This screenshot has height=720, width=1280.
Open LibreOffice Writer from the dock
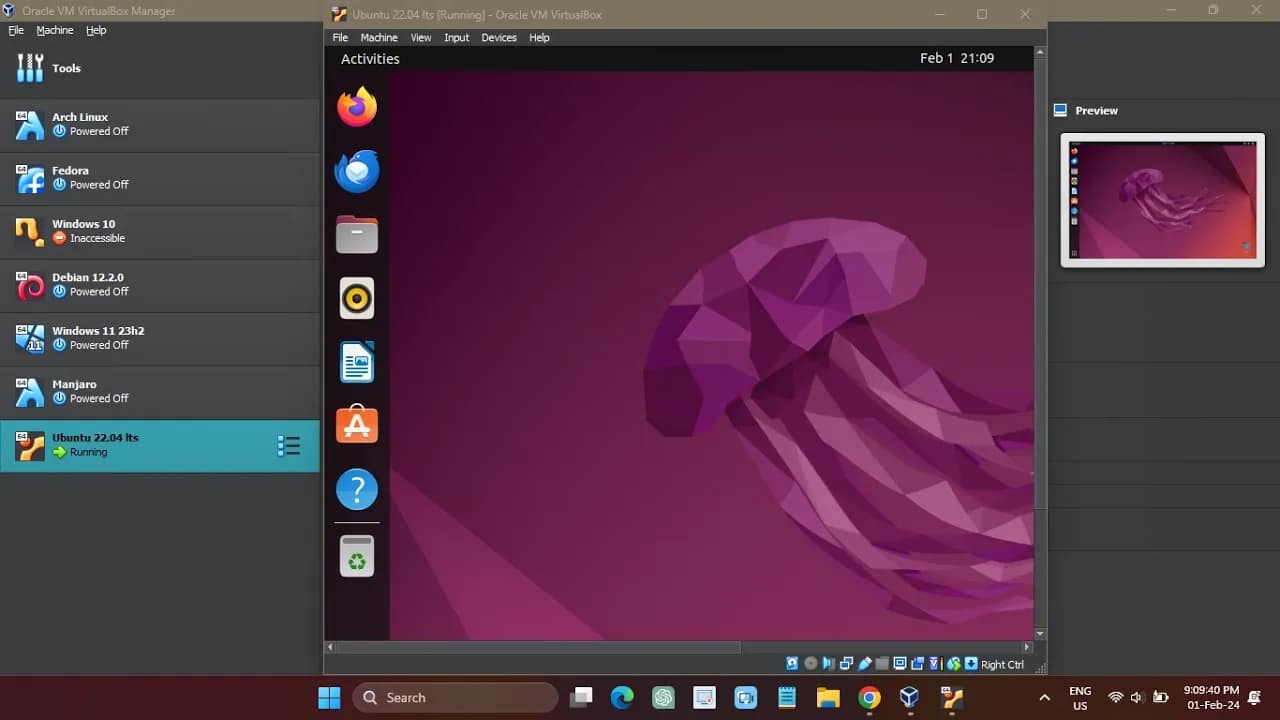click(x=357, y=362)
